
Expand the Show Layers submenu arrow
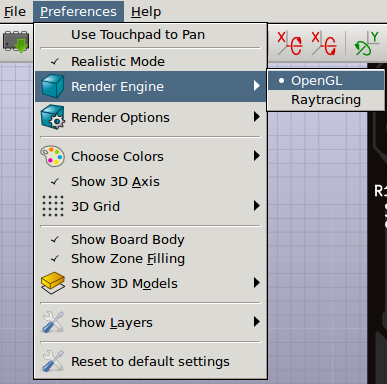click(x=256, y=322)
